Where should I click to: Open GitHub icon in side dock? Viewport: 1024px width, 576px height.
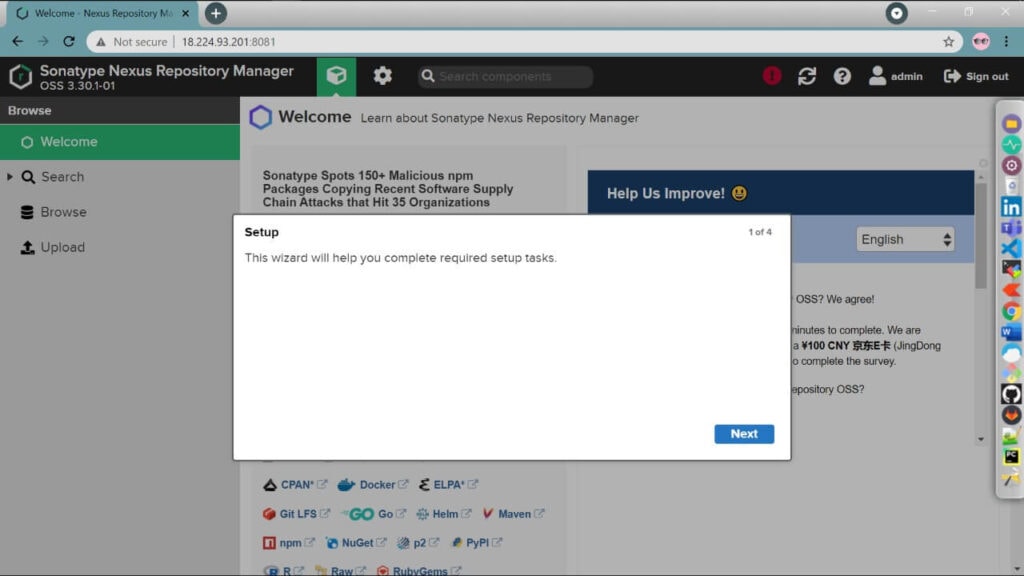click(1011, 394)
